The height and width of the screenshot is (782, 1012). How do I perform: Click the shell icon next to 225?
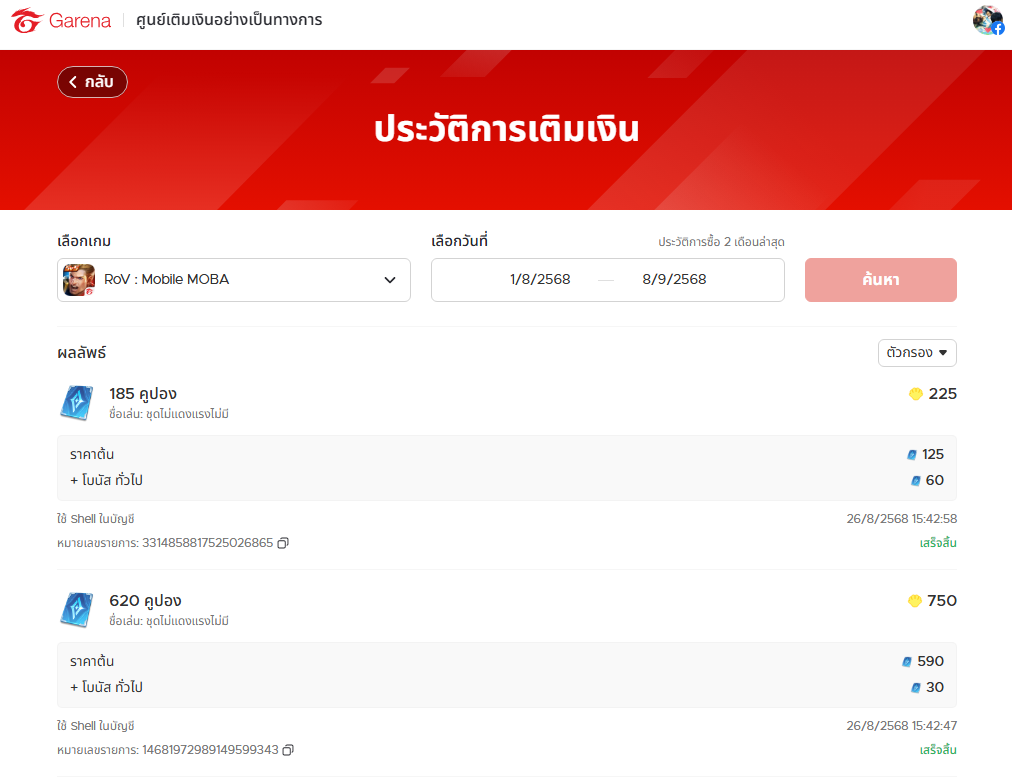click(x=915, y=394)
